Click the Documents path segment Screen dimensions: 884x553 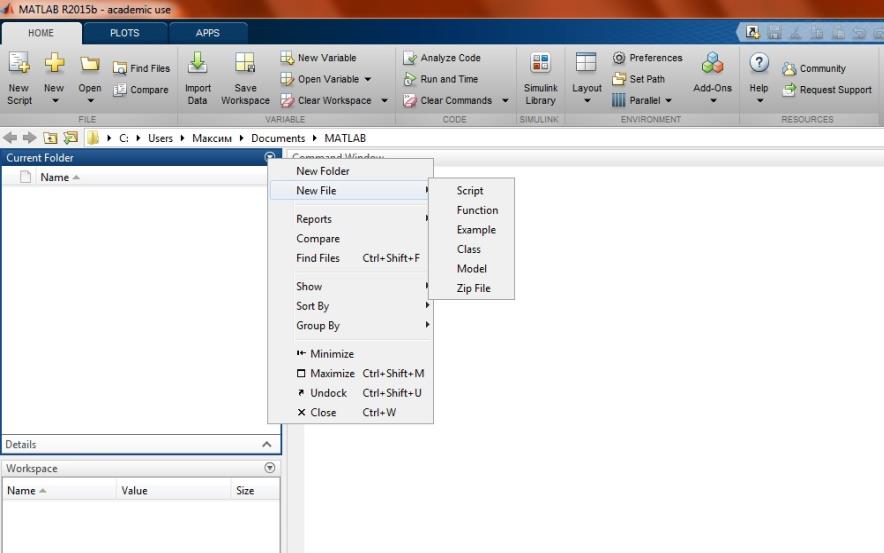[x=278, y=138]
